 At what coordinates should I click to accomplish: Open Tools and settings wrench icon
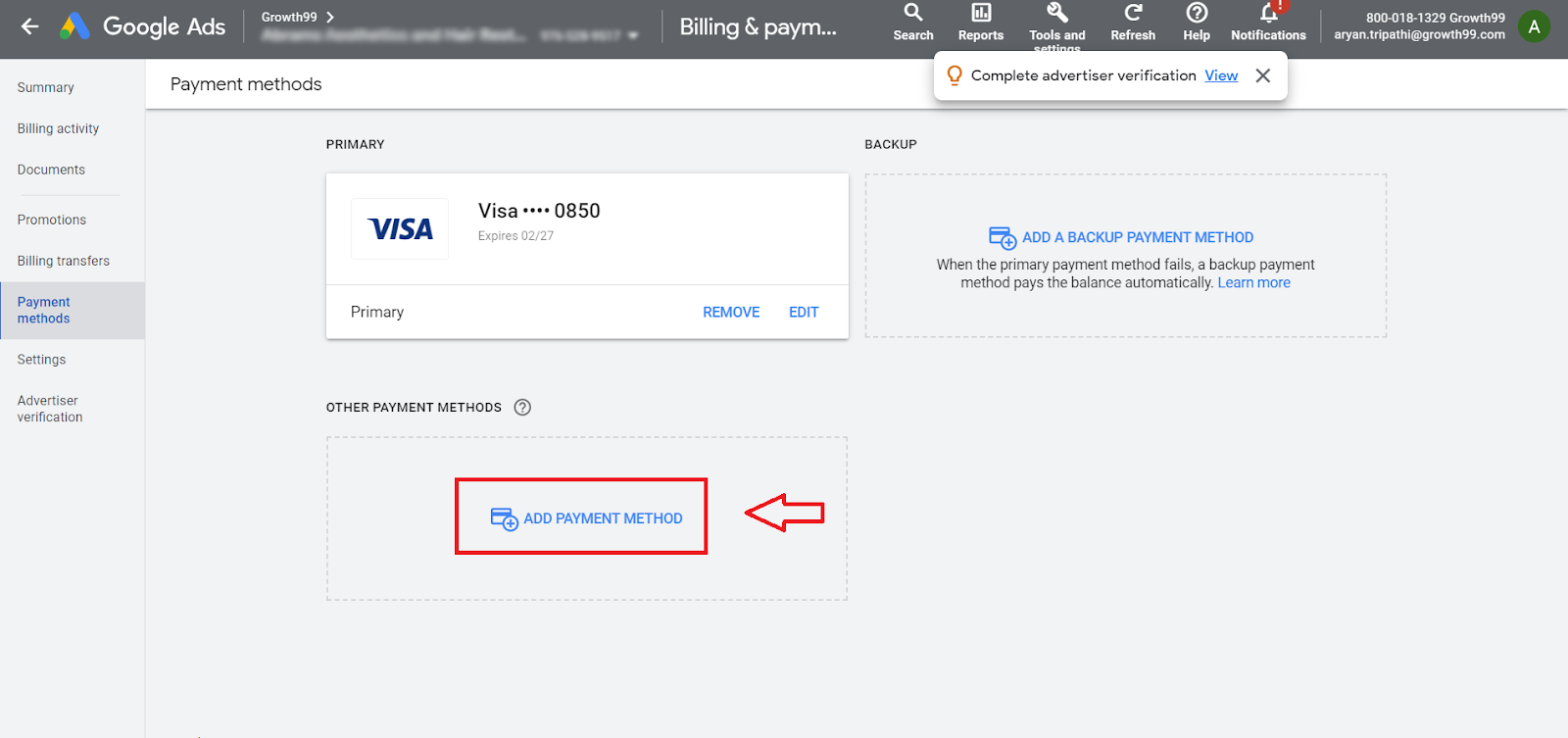[1057, 13]
